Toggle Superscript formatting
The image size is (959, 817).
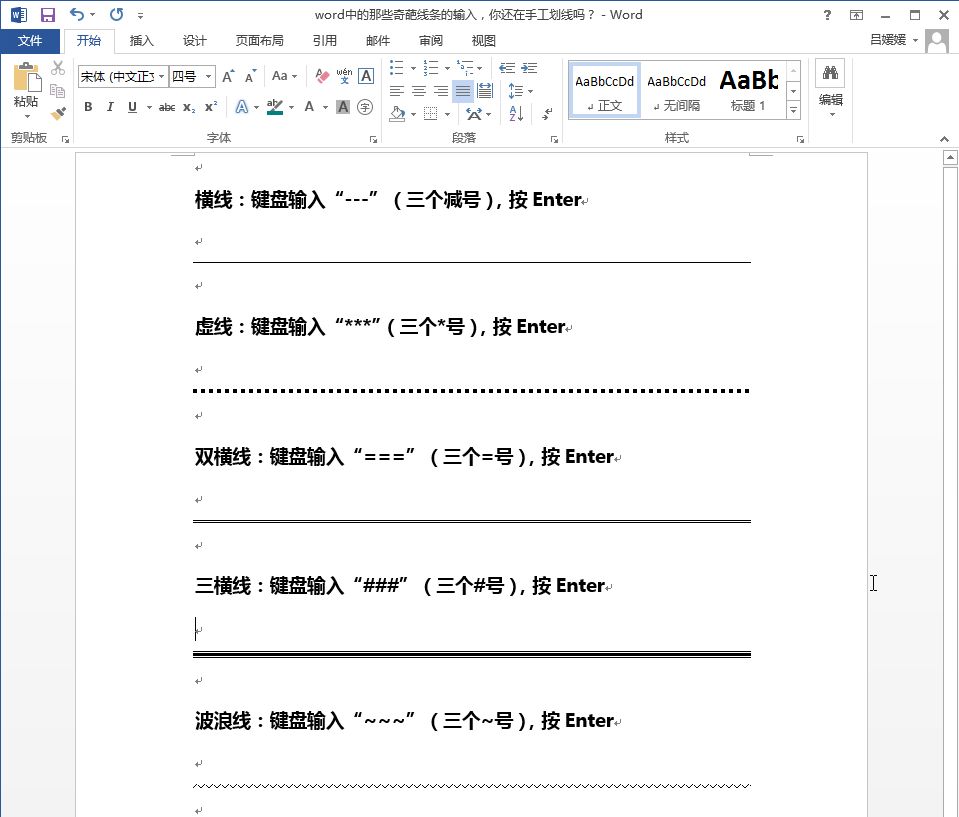(211, 107)
